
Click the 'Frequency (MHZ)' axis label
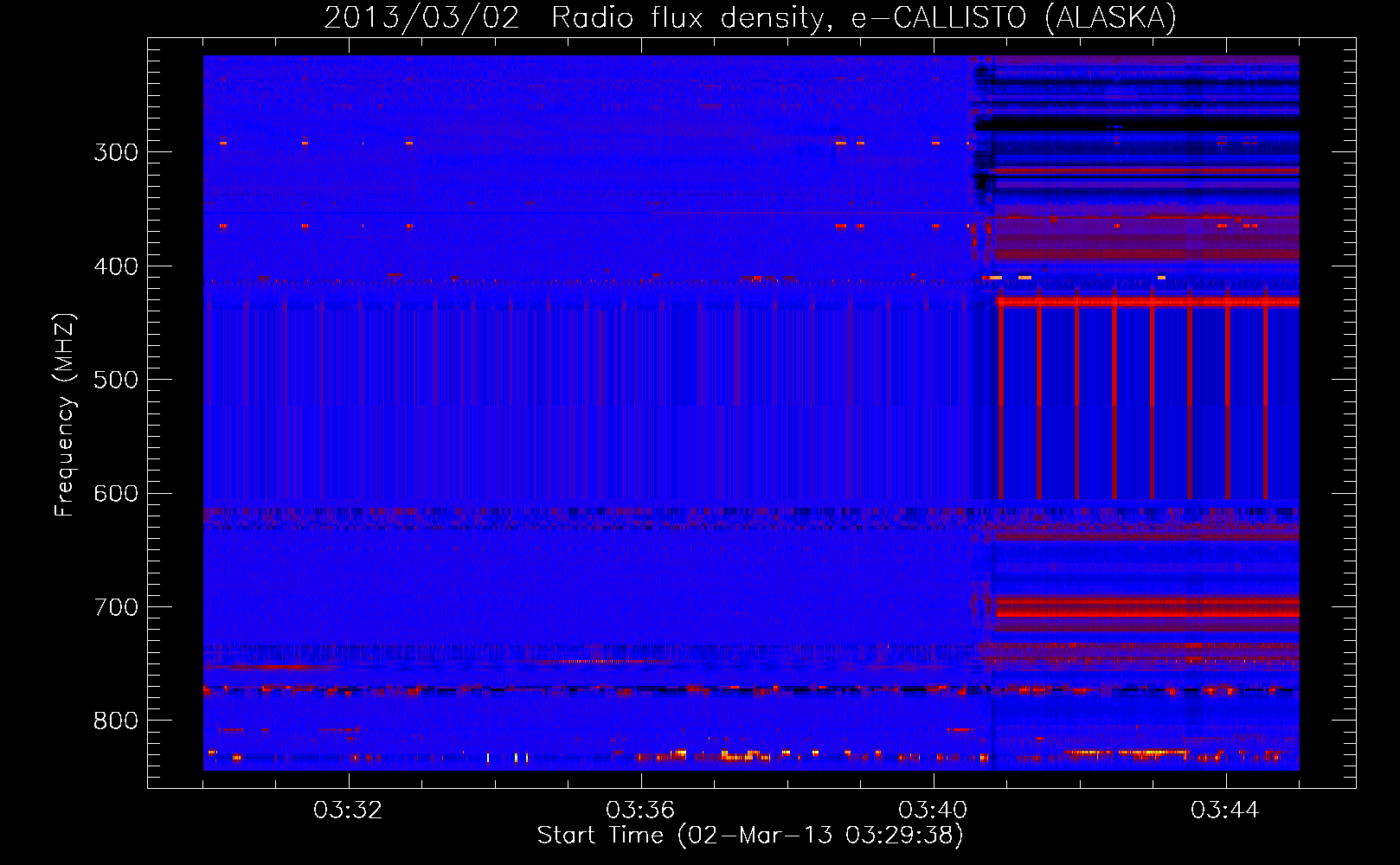65,414
